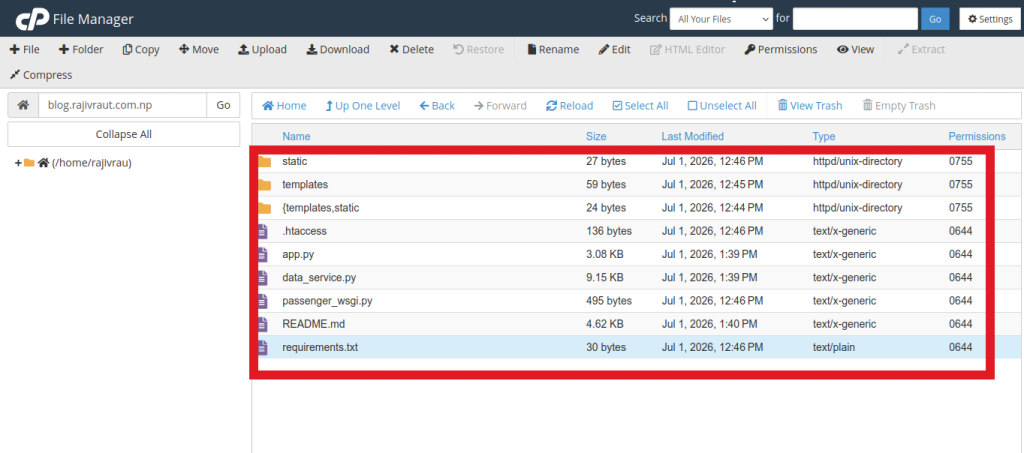1024x453 pixels.
Task: Open the Settings button
Action: pos(990,19)
